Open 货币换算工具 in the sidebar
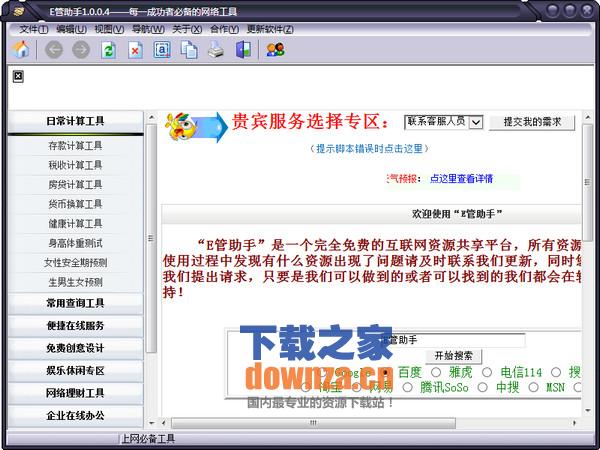The width and height of the screenshot is (600, 450). point(75,204)
